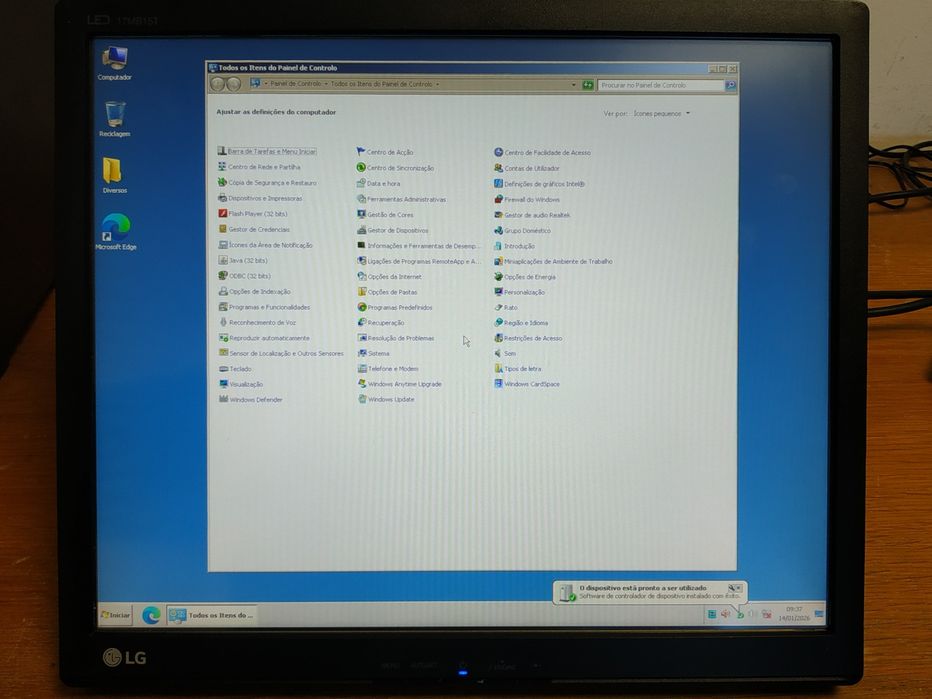Image resolution: width=932 pixels, height=699 pixels.
Task: Open Dispositivos e Impressoras
Action: (x=260, y=198)
